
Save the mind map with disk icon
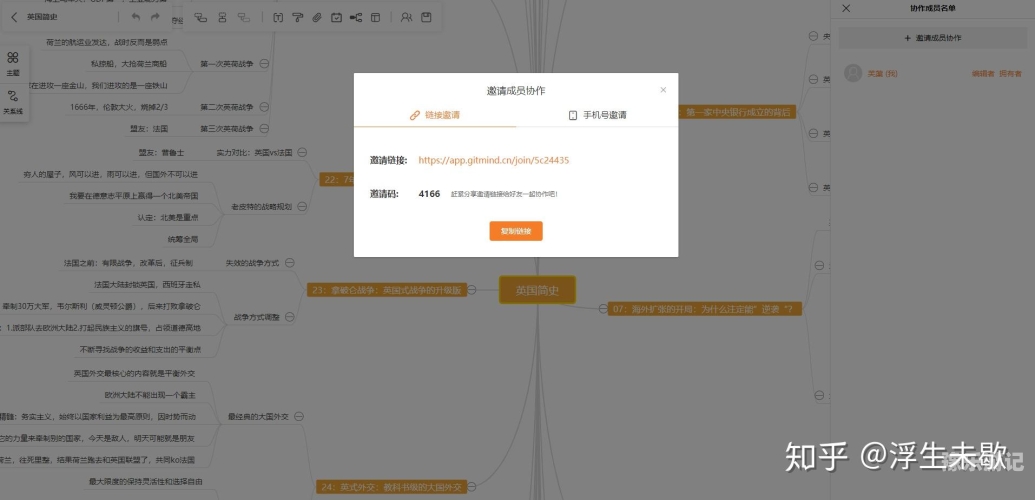pos(426,18)
